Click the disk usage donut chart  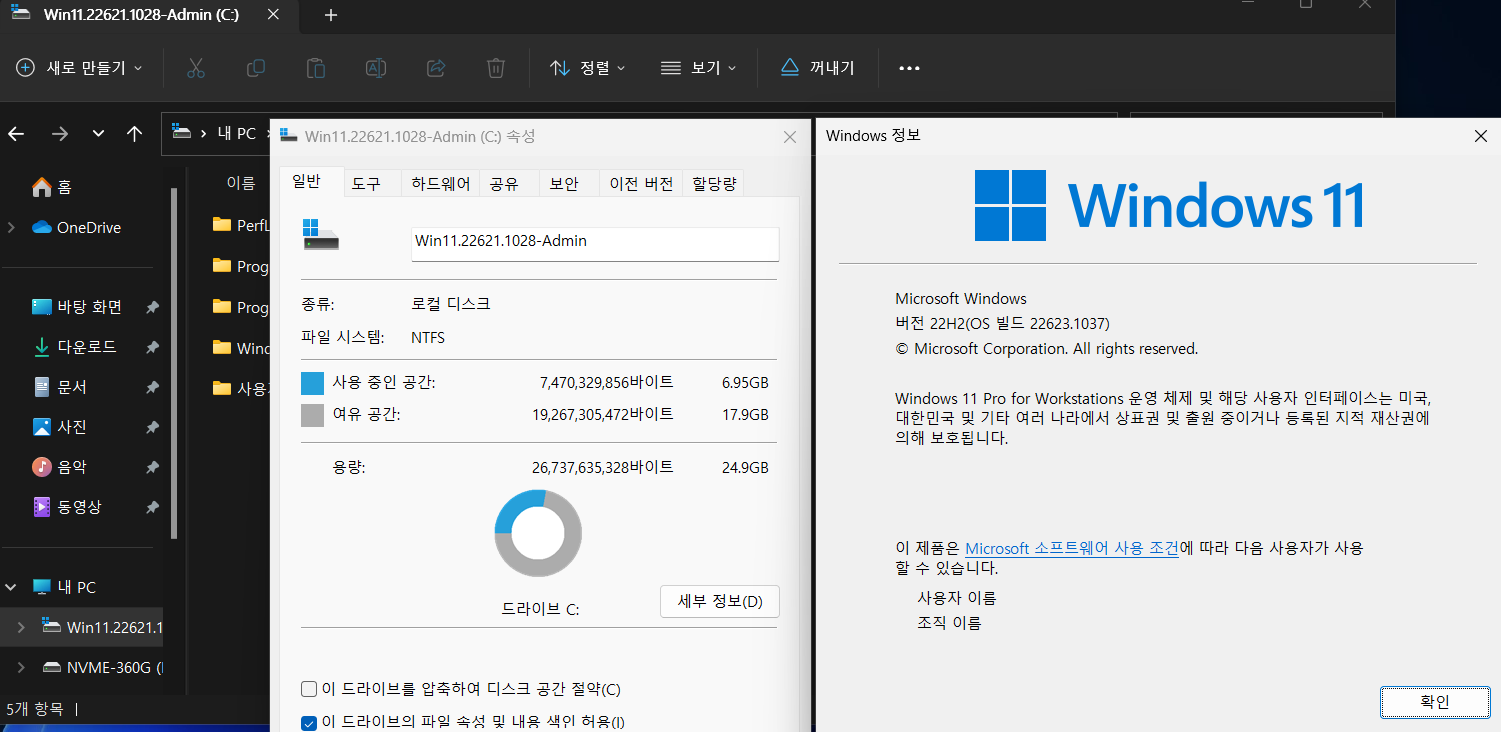pyautogui.click(x=538, y=533)
